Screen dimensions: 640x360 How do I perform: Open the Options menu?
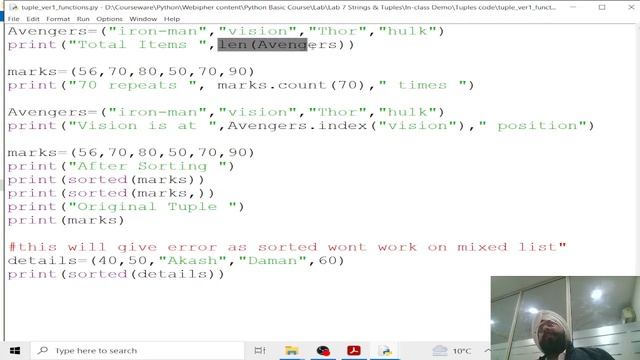pyautogui.click(x=109, y=19)
